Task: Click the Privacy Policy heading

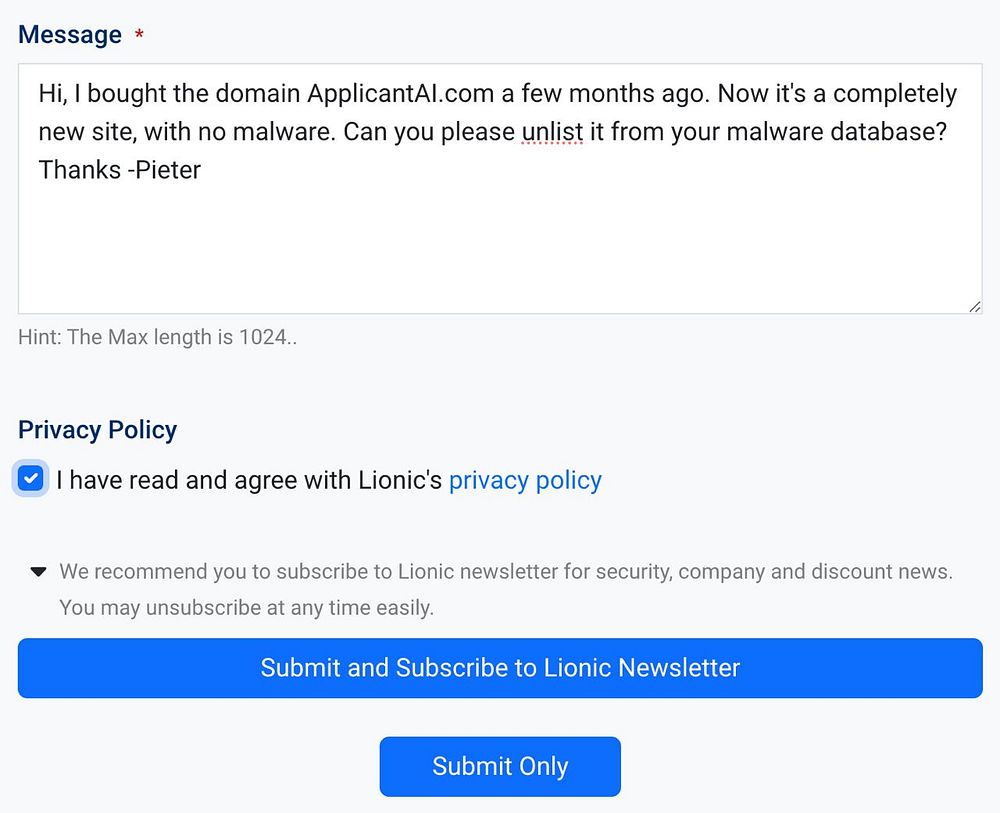Action: [97, 429]
